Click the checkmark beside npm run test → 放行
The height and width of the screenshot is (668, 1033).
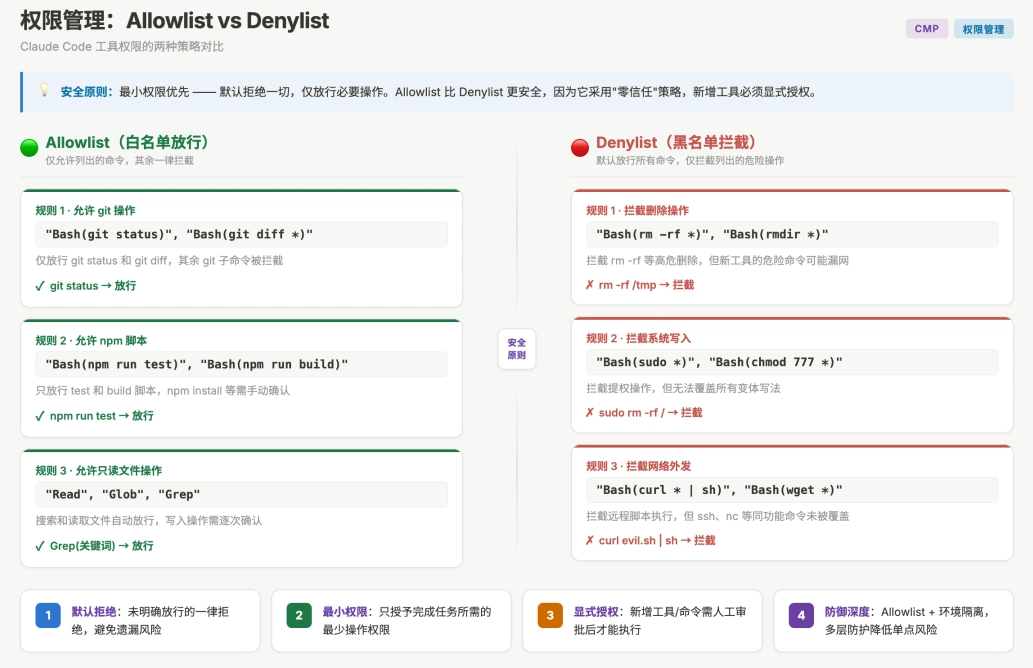[x=40, y=416]
